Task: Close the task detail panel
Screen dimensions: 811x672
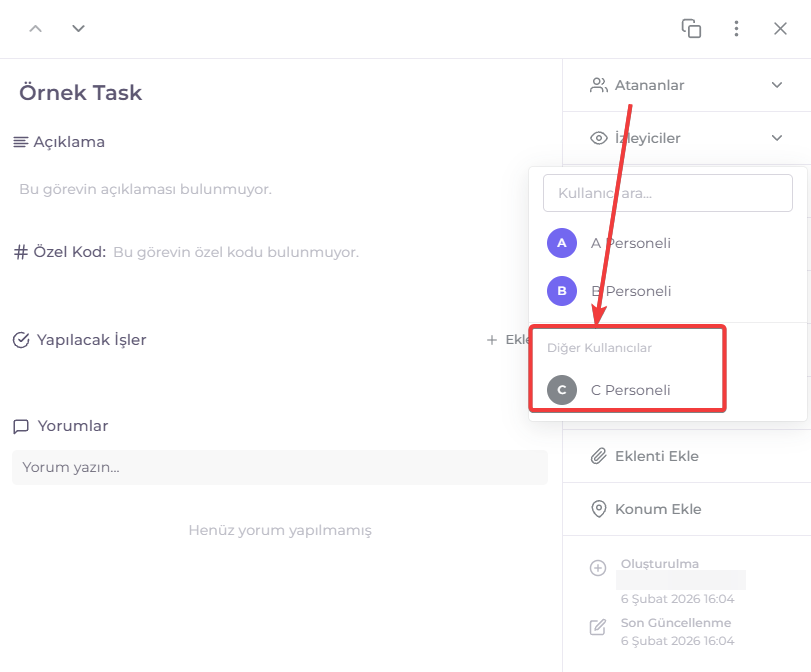Action: (x=781, y=28)
